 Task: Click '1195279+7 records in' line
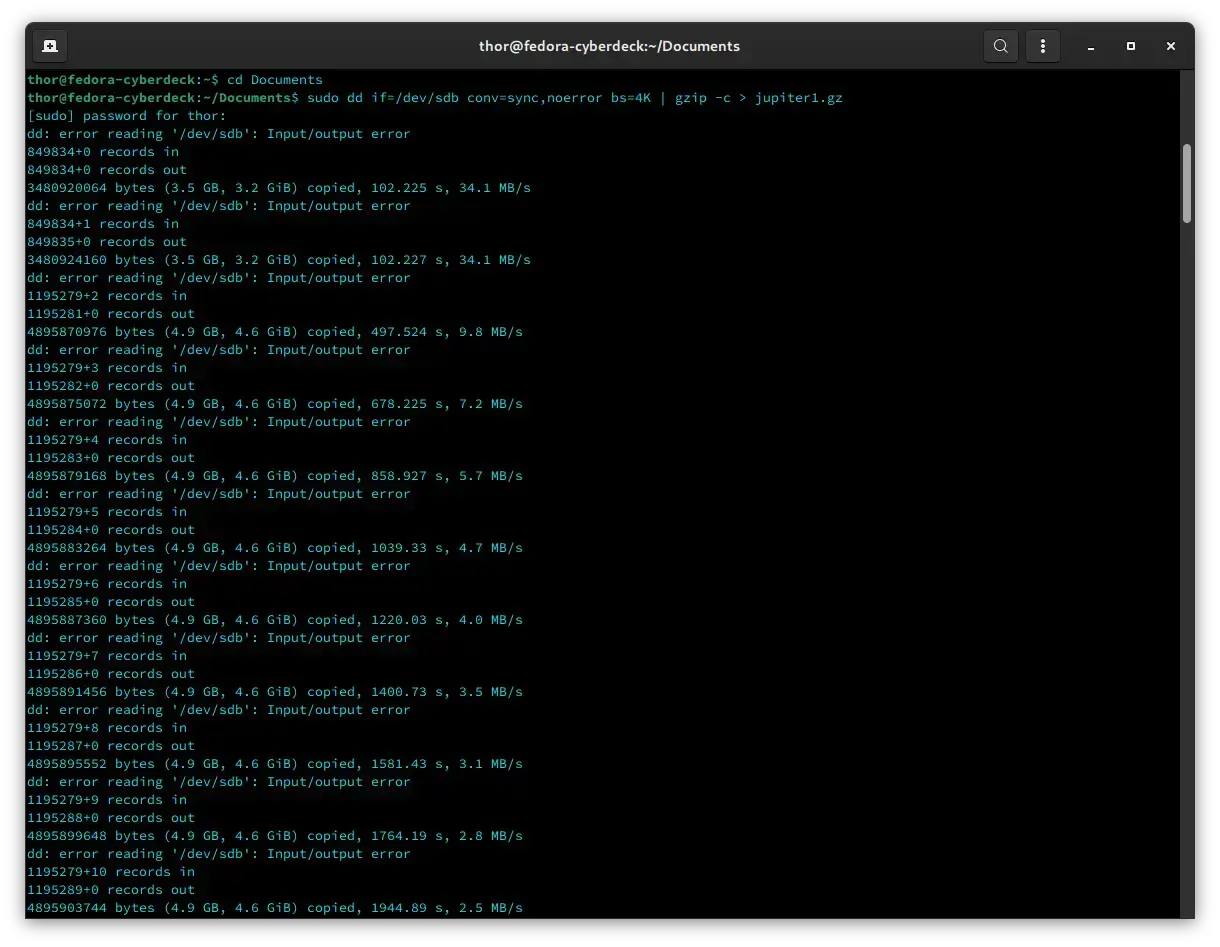point(107,655)
